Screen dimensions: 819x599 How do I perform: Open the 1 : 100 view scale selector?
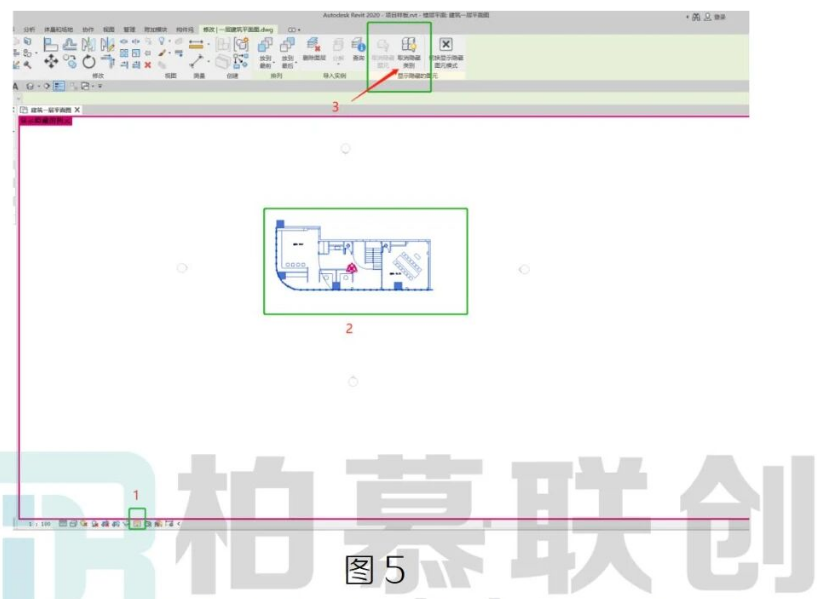pyautogui.click(x=40, y=524)
